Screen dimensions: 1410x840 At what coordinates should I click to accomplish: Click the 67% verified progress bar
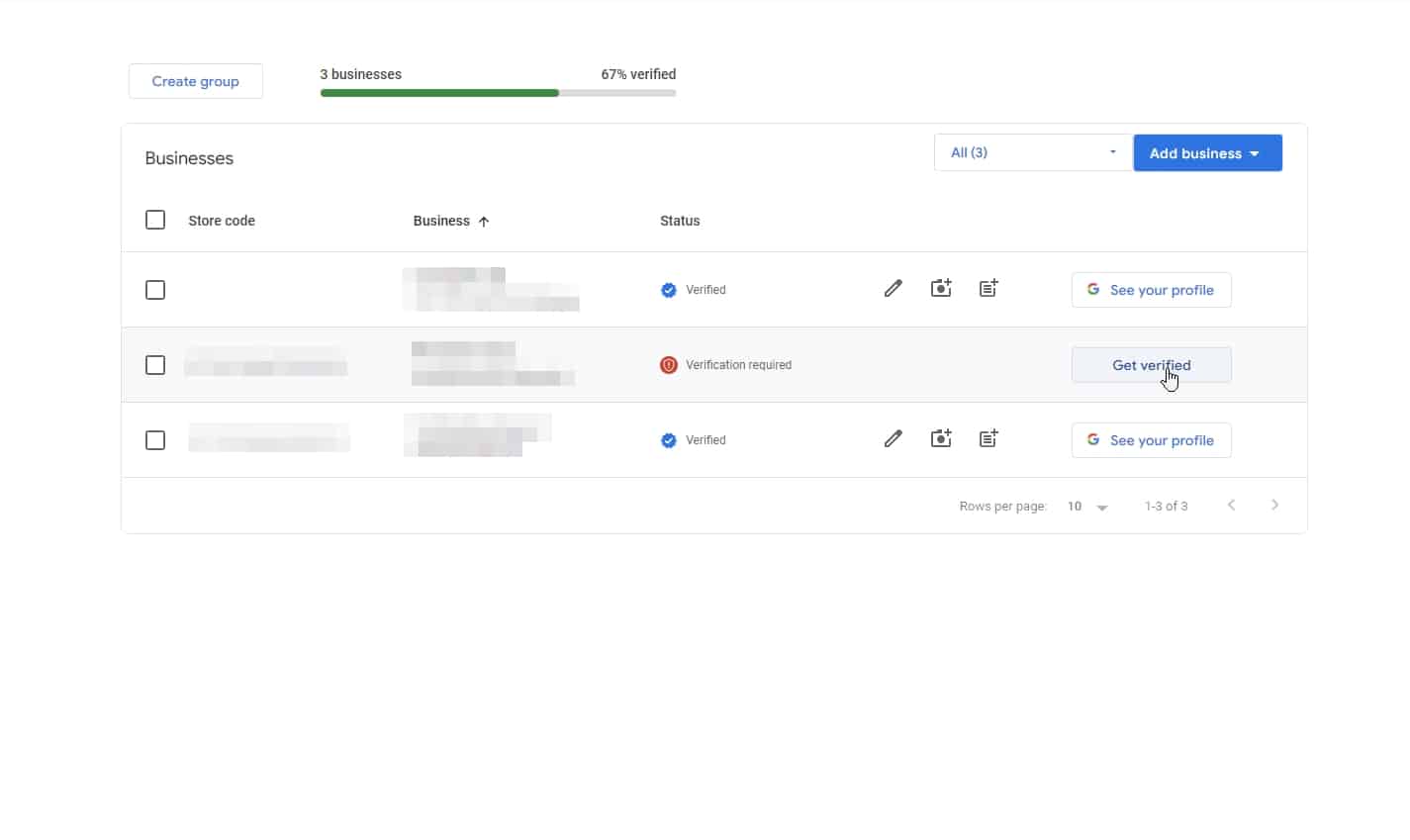click(x=498, y=92)
